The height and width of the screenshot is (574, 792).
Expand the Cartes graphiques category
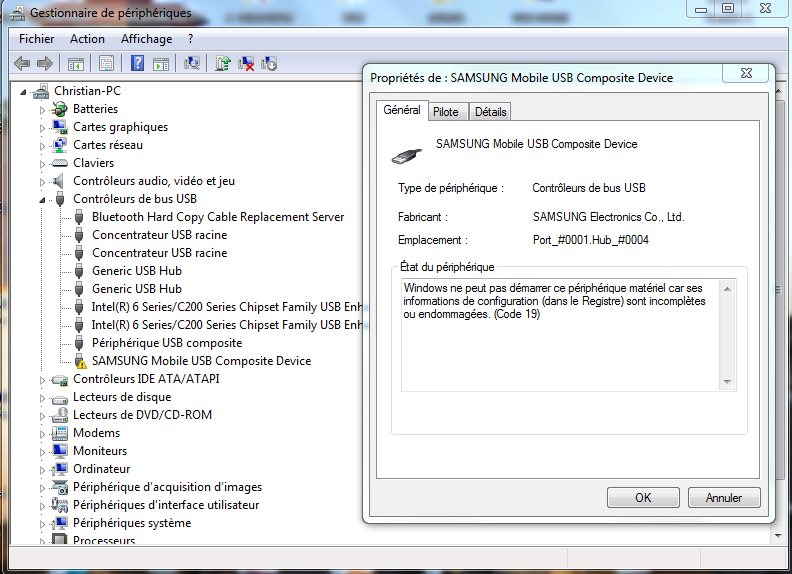point(43,127)
